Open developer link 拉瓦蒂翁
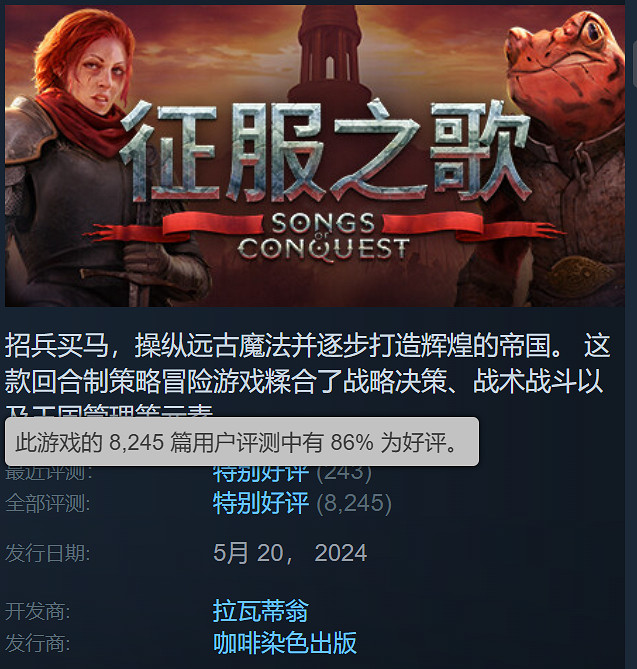The image size is (637, 669). [261, 611]
